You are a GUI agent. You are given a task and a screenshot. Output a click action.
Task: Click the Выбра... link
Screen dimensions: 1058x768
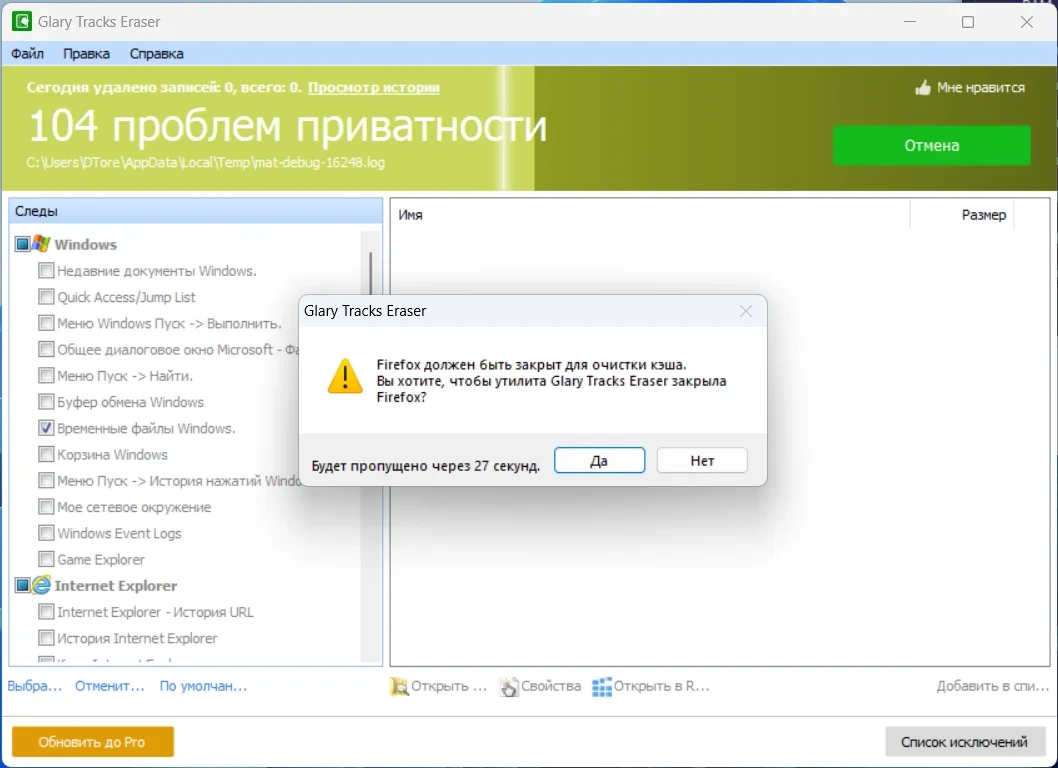[x=34, y=686]
